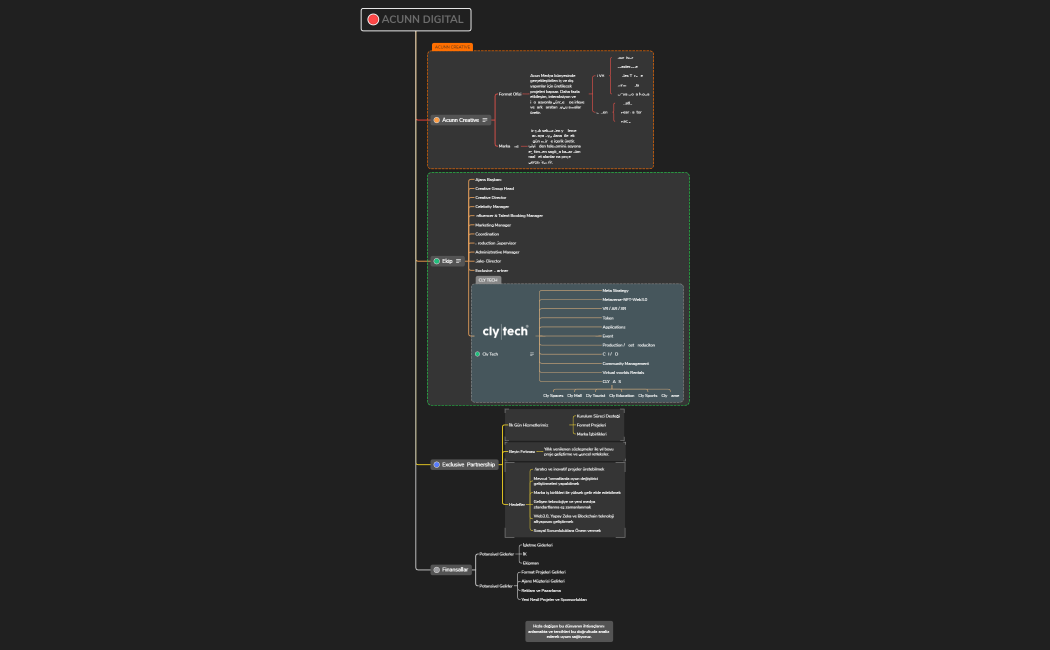Image resolution: width=1050 pixels, height=650 pixels.
Task: Click the blue marker on Exclusive Partnership
Action: click(x=437, y=465)
